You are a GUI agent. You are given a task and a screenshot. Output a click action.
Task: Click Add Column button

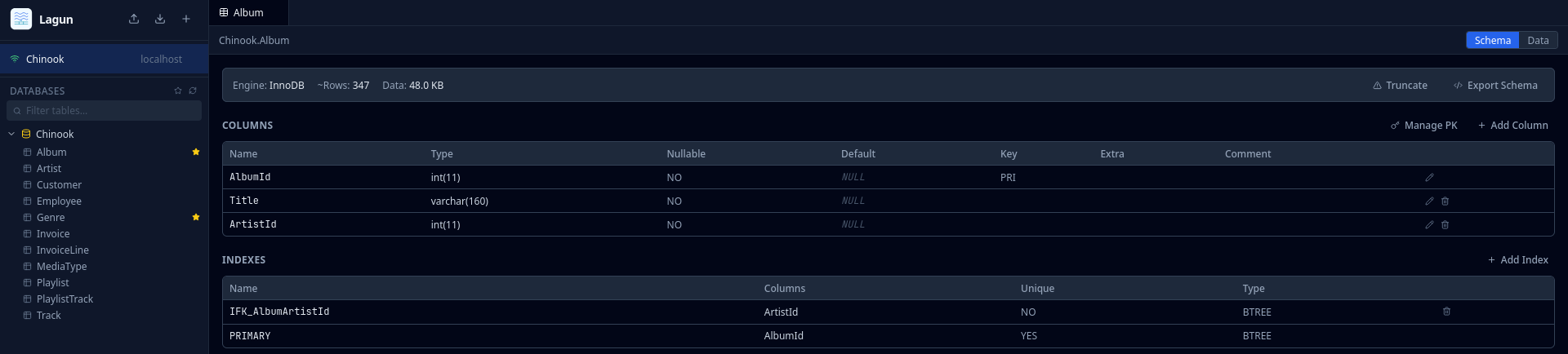point(1512,125)
